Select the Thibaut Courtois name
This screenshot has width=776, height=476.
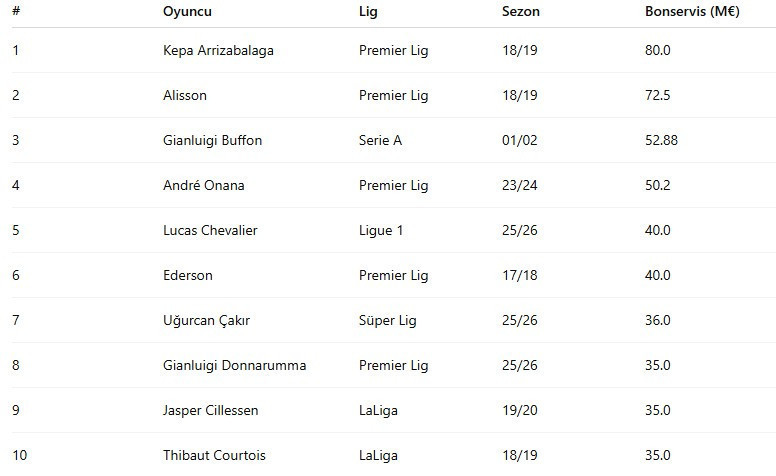(x=214, y=455)
